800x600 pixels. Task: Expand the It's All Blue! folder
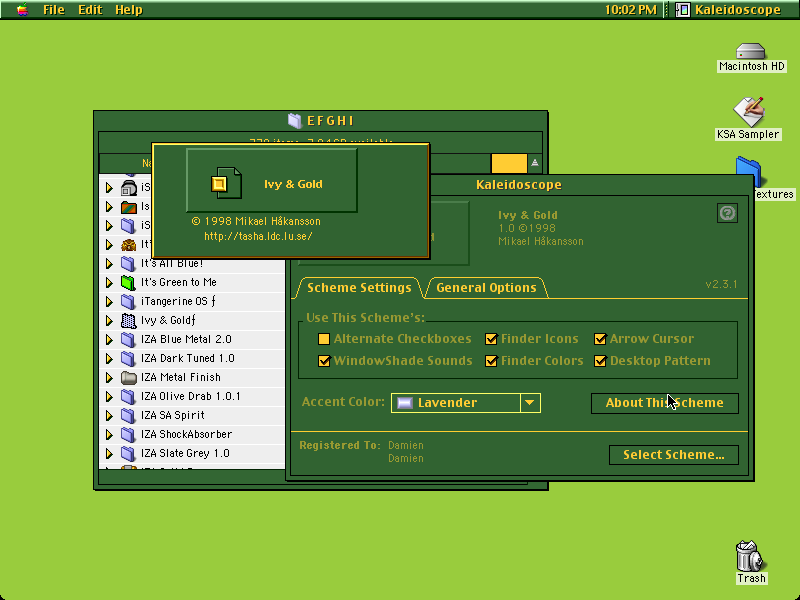coord(109,263)
